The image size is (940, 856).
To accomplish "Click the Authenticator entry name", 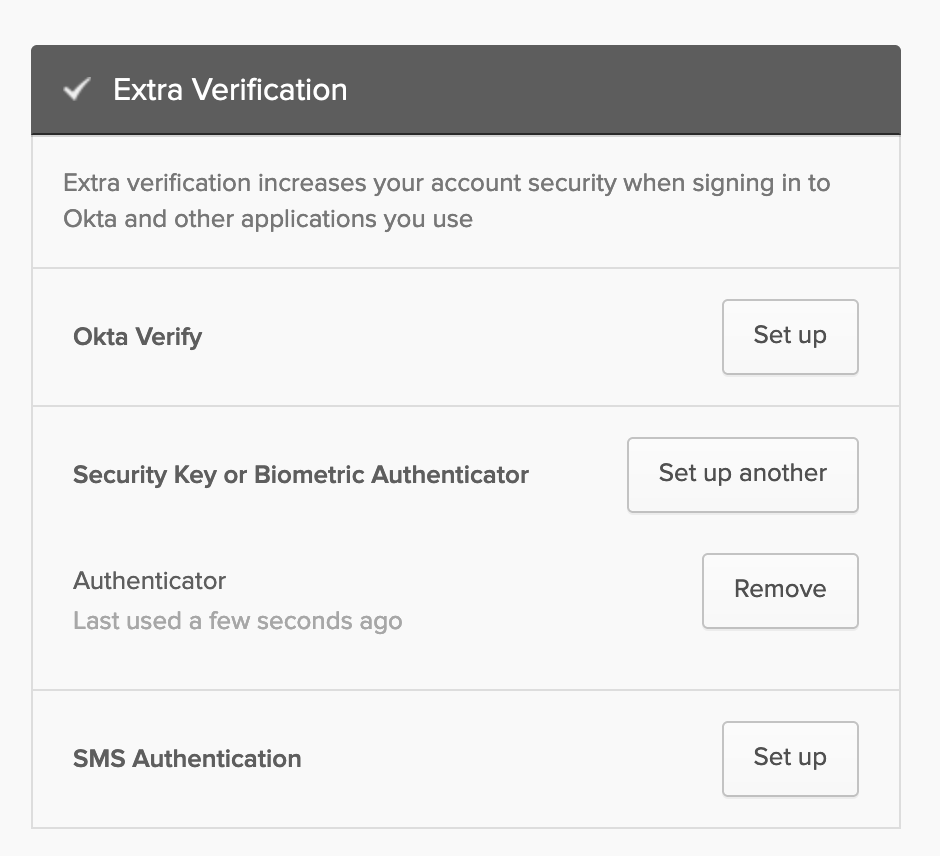I will click(148, 580).
